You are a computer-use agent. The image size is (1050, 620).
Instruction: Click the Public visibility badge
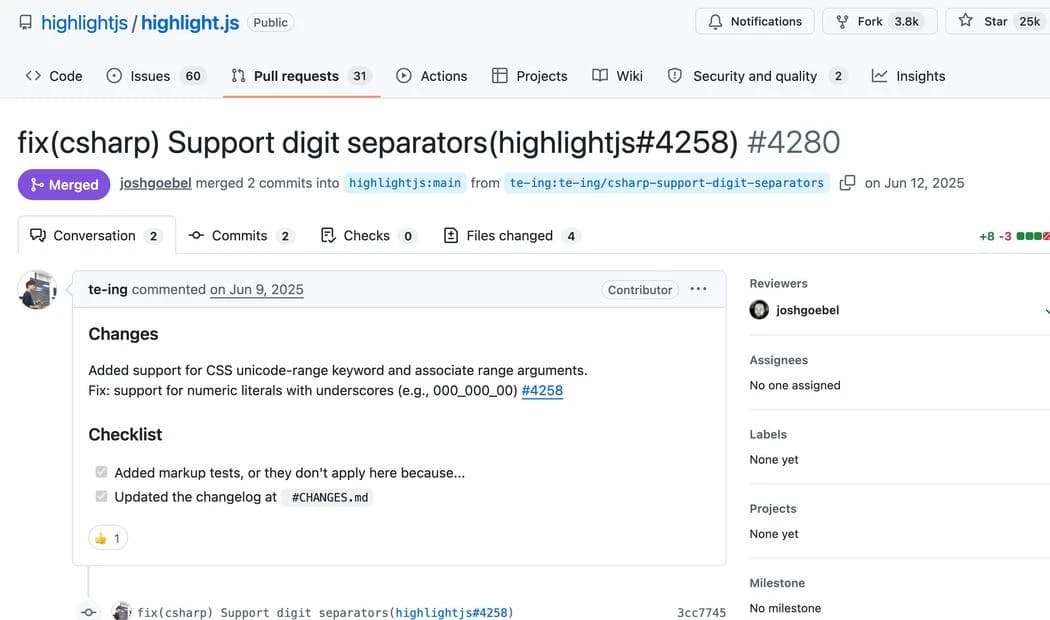click(271, 22)
